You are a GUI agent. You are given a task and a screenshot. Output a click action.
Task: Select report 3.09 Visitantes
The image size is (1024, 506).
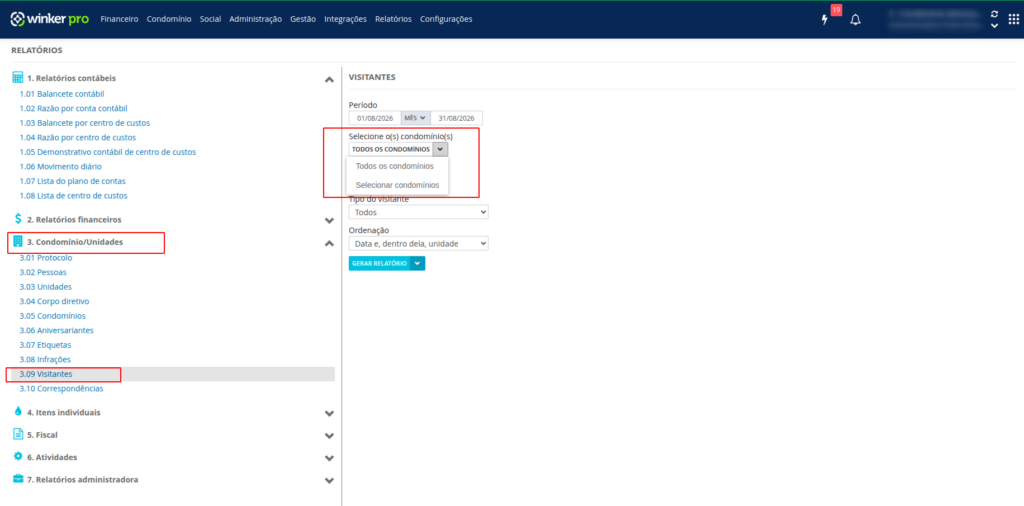46,374
